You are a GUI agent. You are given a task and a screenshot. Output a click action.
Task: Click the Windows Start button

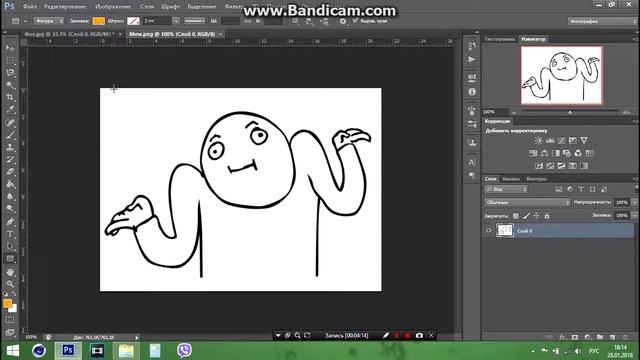tap(13, 351)
